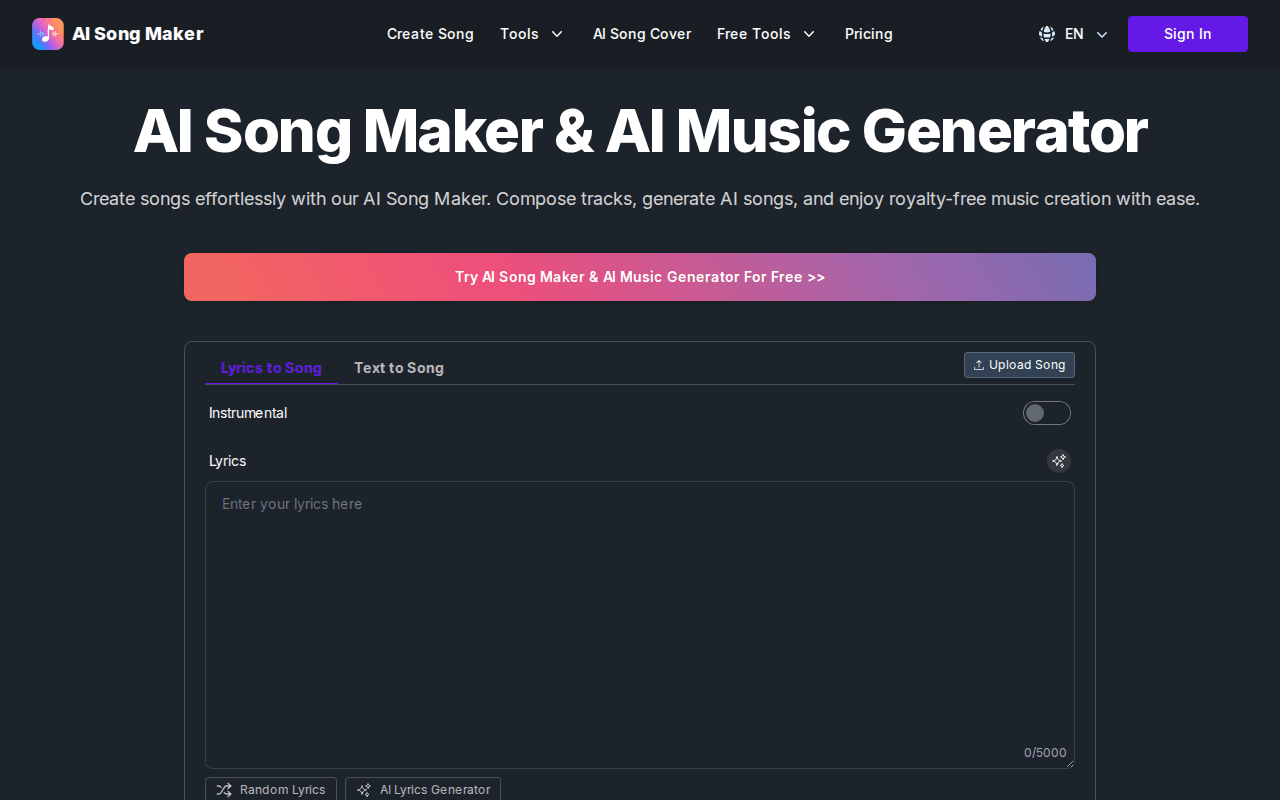Click the Sign In button
The height and width of the screenshot is (800, 1280).
pyautogui.click(x=1187, y=33)
